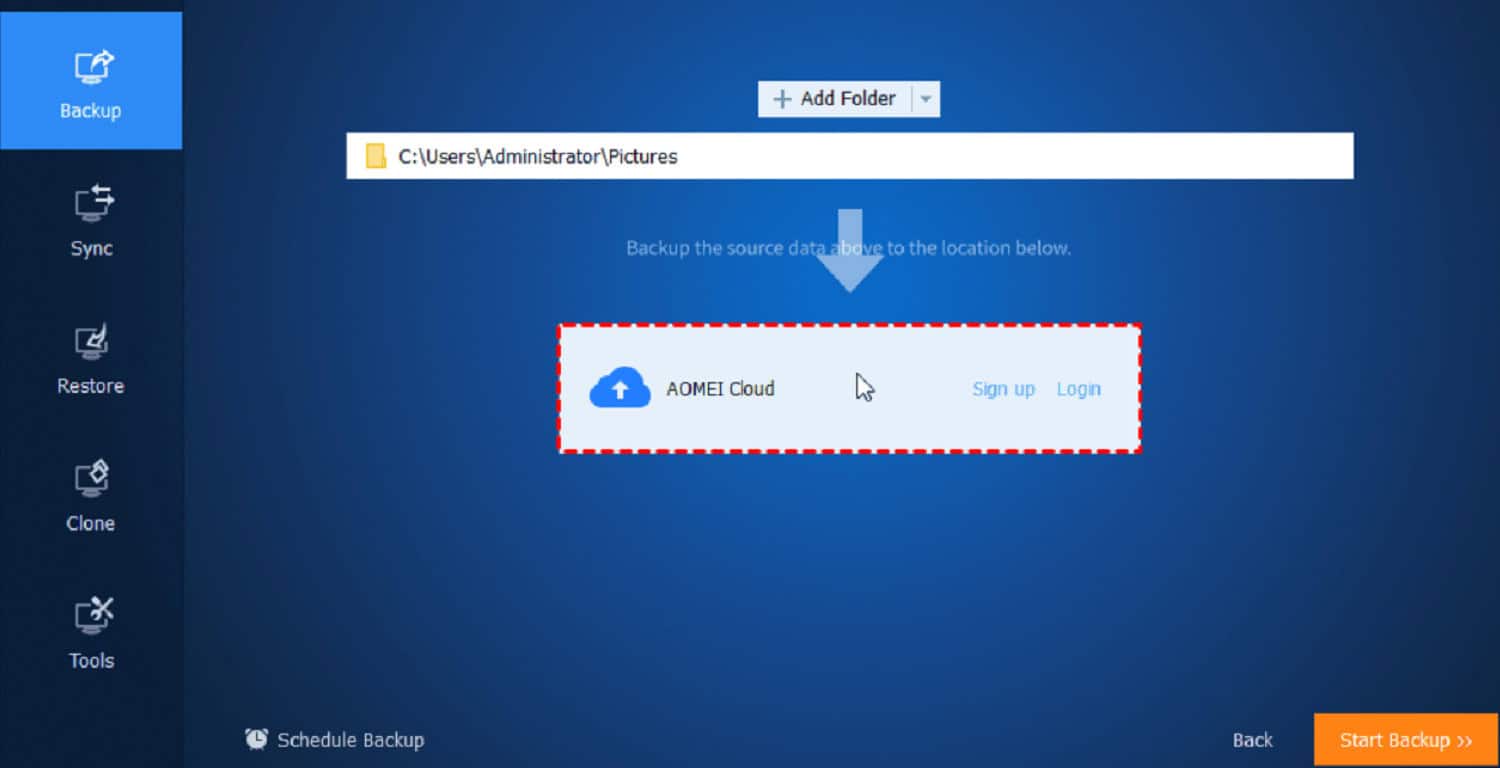
Task: Click the Login link
Action: tap(1078, 389)
